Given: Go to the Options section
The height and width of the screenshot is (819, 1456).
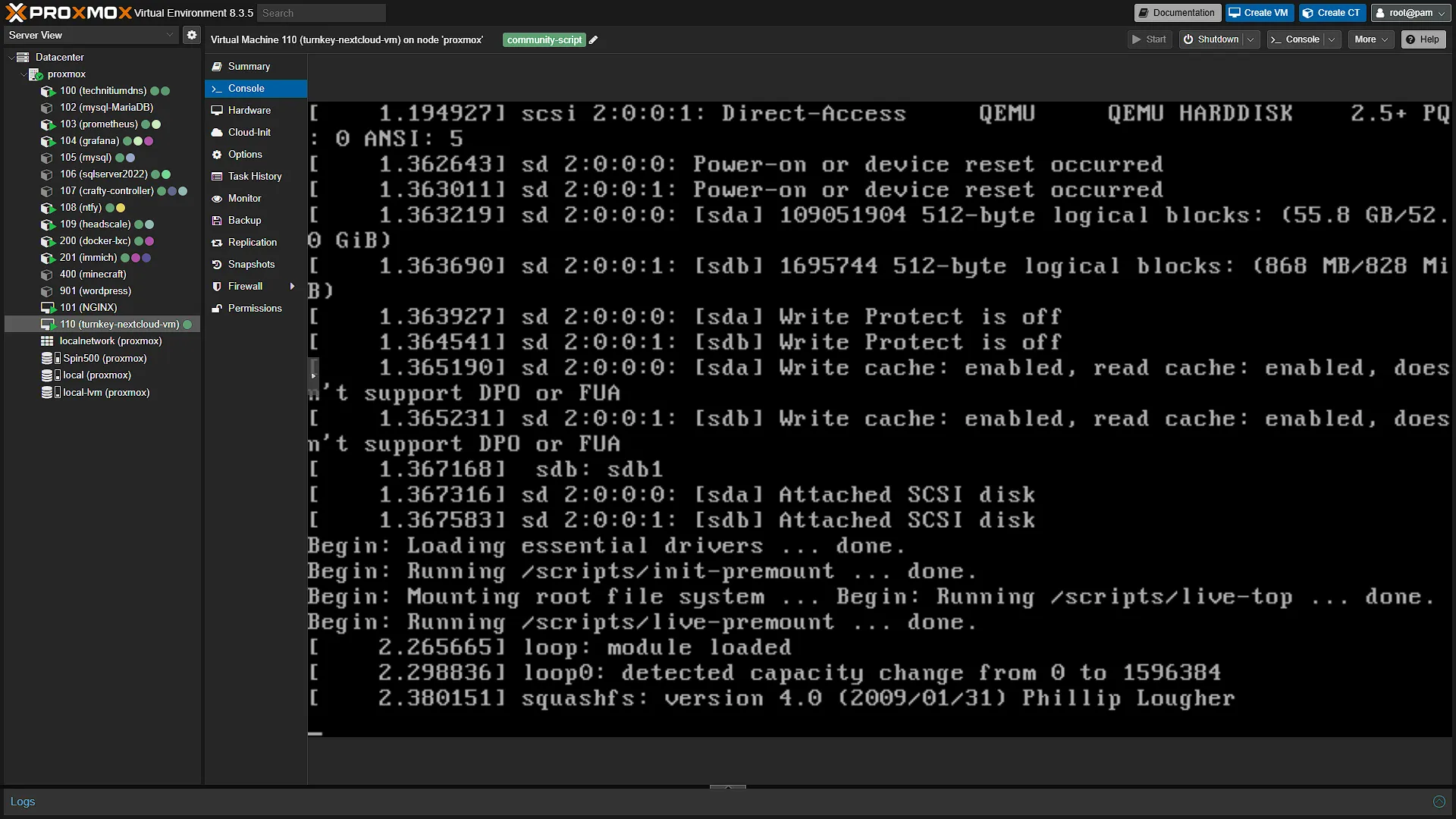Looking at the screenshot, I should pyautogui.click(x=256, y=155).
